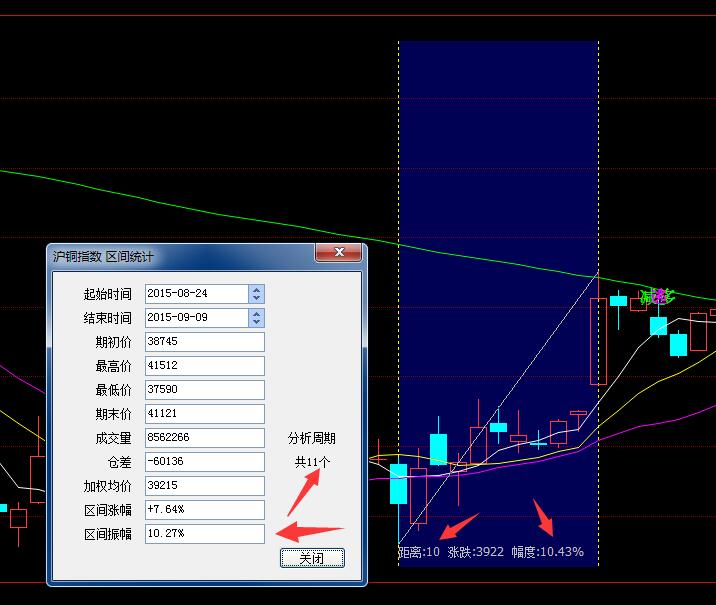Image resolution: width=716 pixels, height=605 pixels.
Task: Select the 期初价 field with value 38745
Action: pyautogui.click(x=204, y=342)
